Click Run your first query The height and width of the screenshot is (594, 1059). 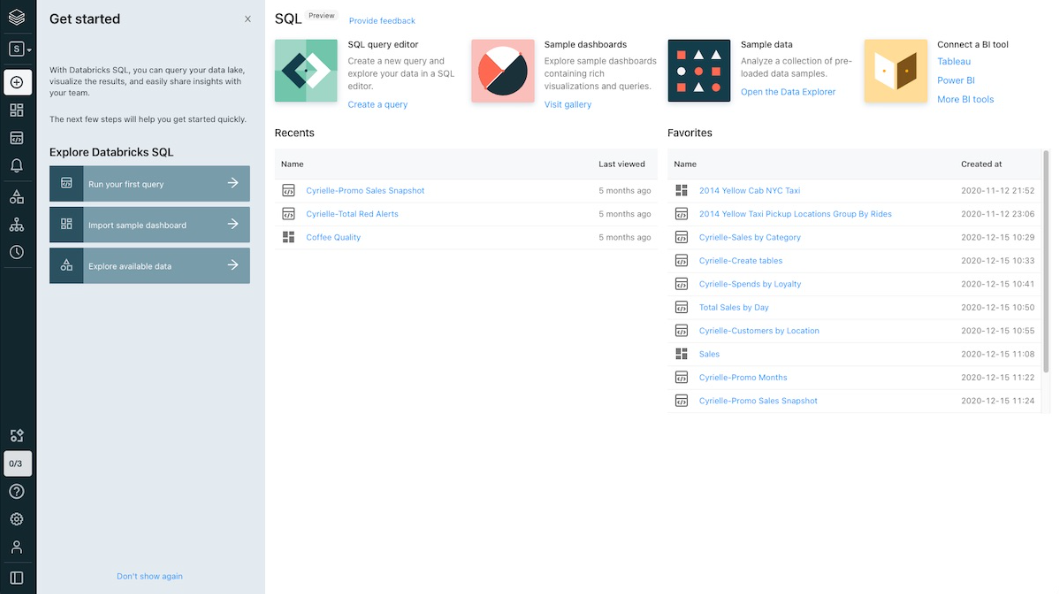[149, 184]
